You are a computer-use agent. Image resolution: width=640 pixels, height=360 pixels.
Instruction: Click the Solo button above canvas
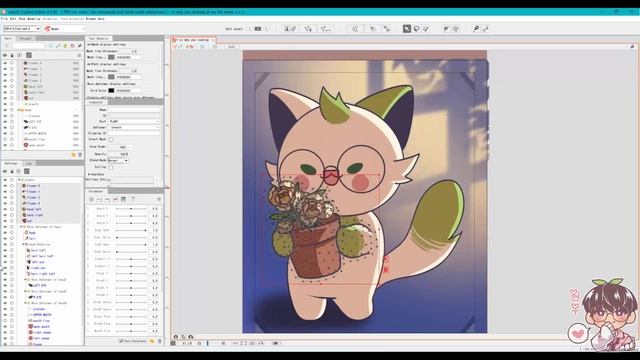(x=231, y=47)
